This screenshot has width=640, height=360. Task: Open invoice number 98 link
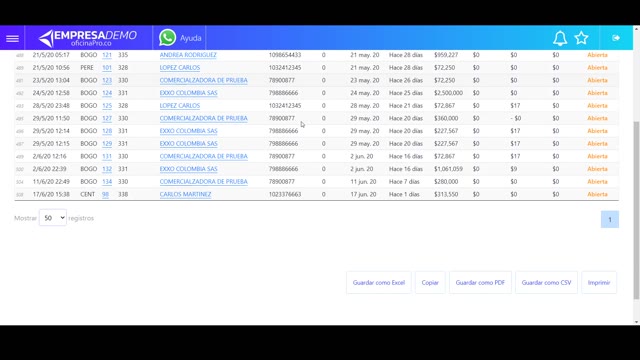[x=105, y=194]
